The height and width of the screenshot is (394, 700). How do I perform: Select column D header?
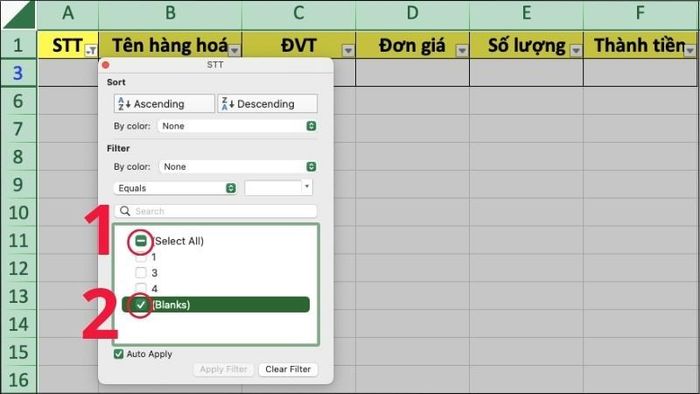coord(412,14)
